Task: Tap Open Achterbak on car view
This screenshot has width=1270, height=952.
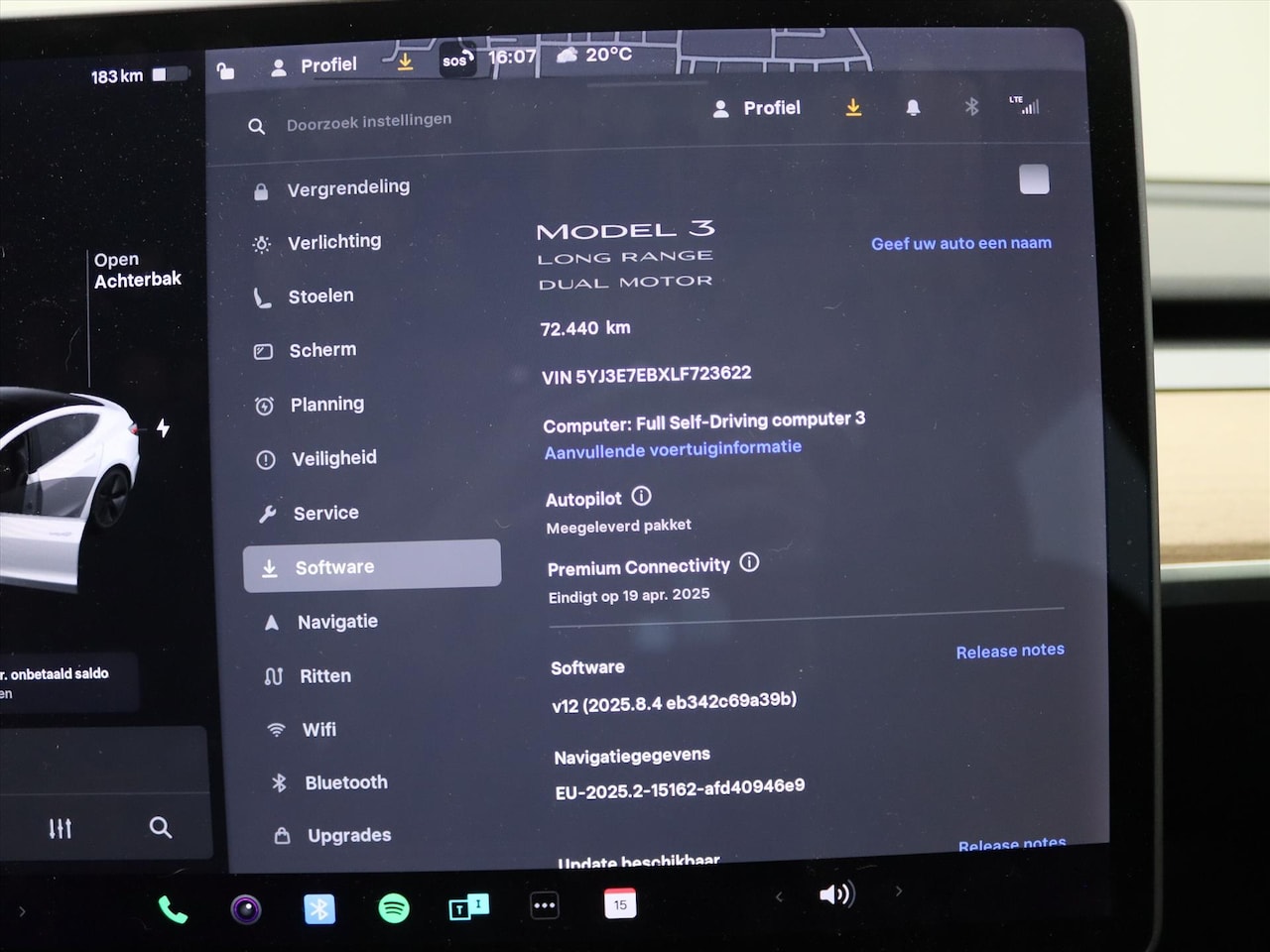Action: [x=137, y=270]
